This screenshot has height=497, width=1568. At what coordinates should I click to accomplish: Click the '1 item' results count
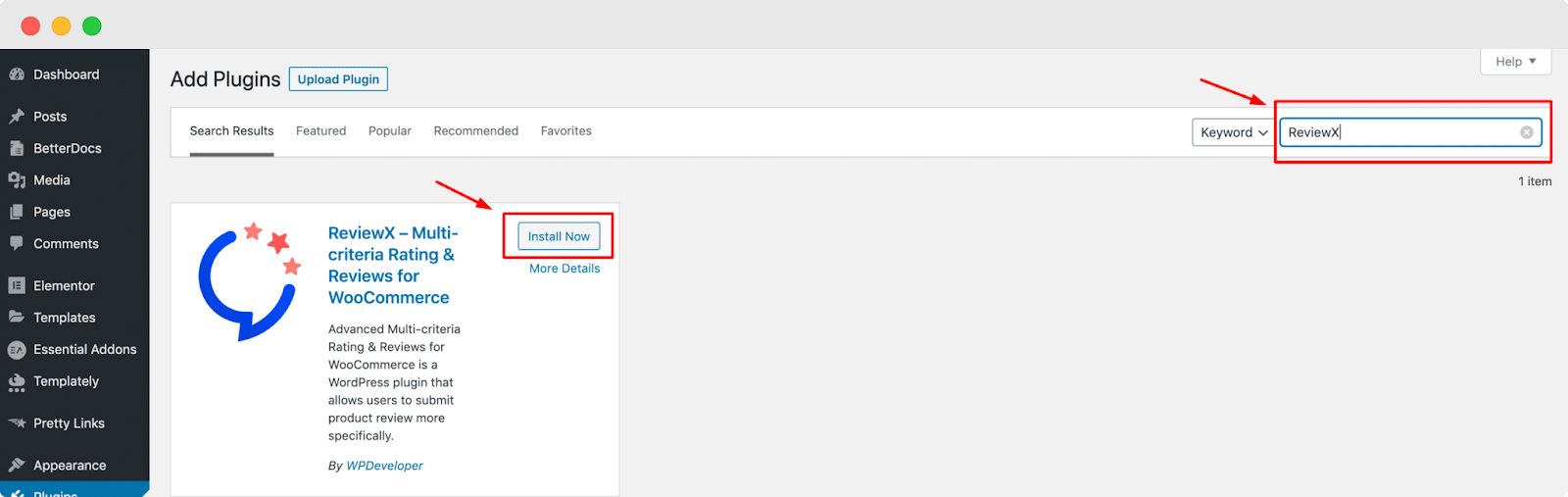tap(1535, 181)
